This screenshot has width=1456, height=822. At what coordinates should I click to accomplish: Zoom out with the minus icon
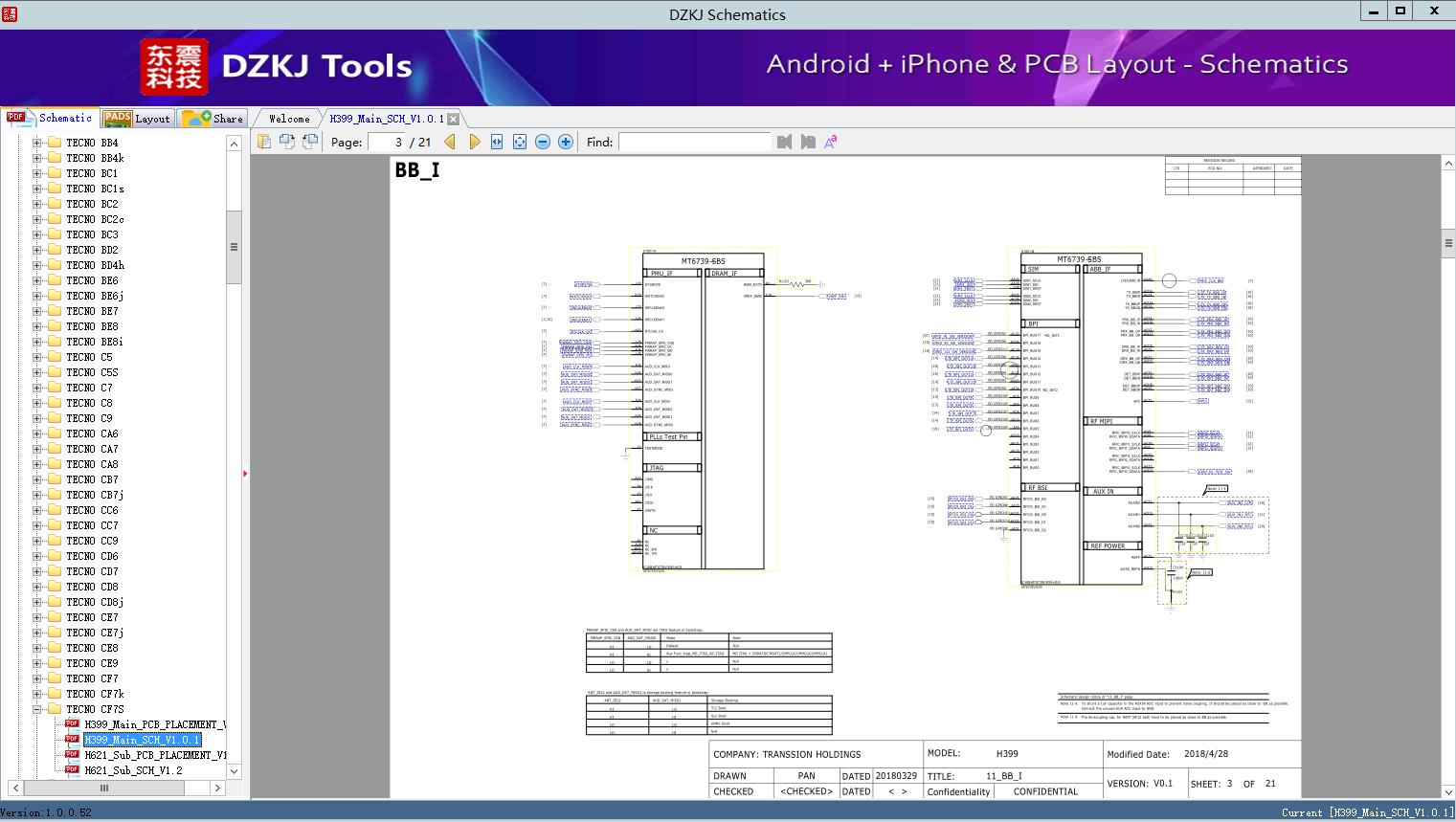(x=543, y=142)
